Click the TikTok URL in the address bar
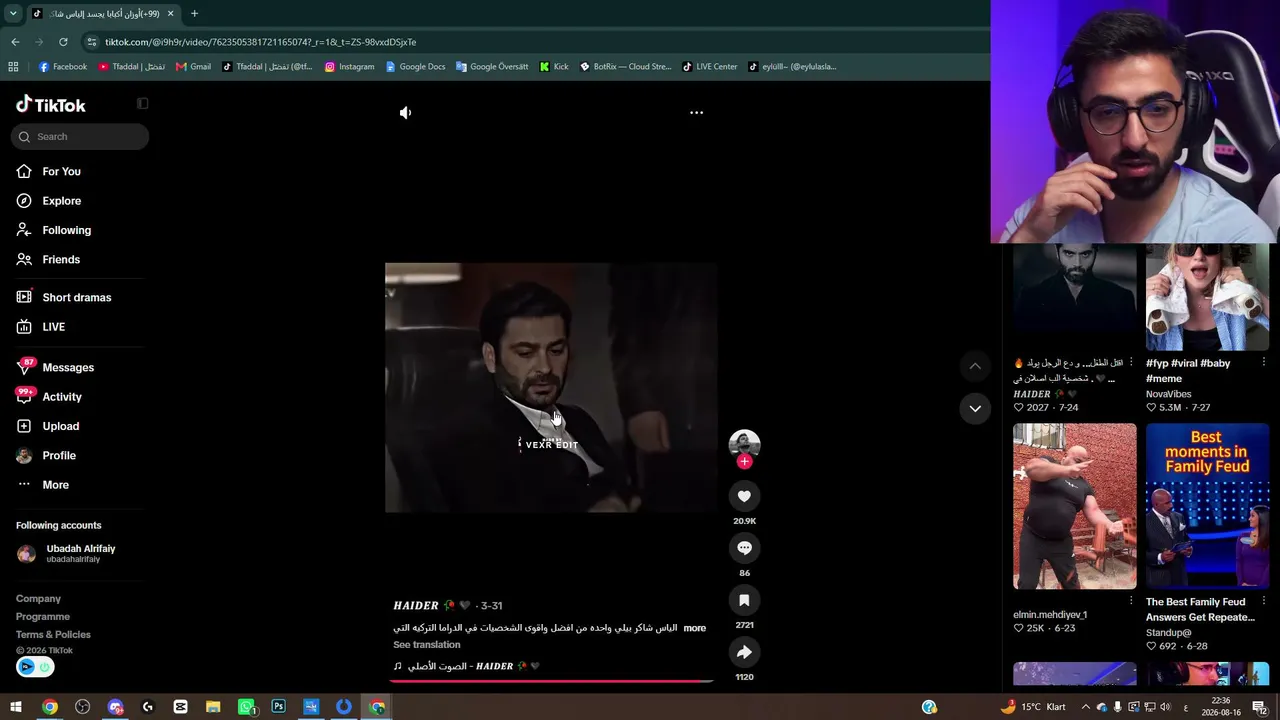 click(260, 42)
